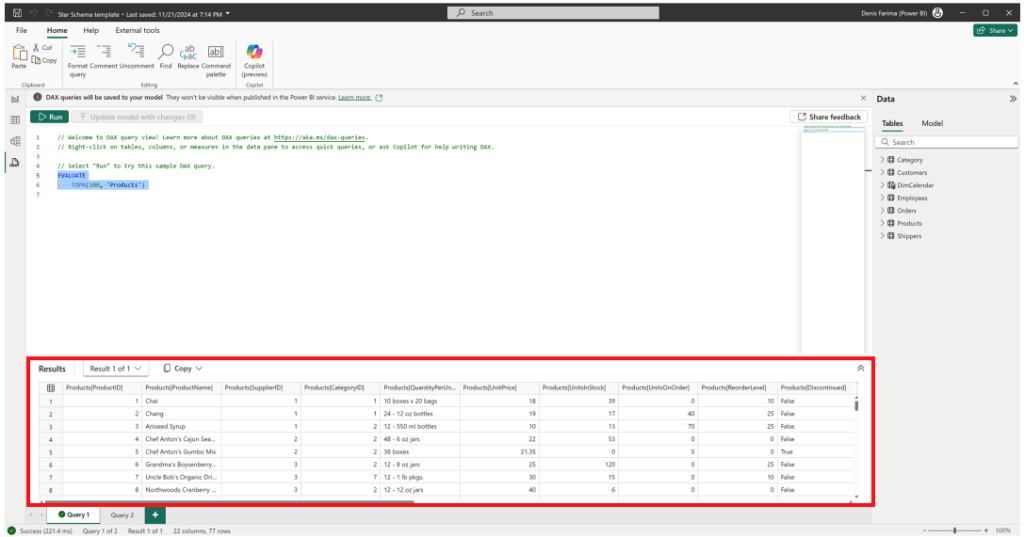Click the Share feedback button

828,117
